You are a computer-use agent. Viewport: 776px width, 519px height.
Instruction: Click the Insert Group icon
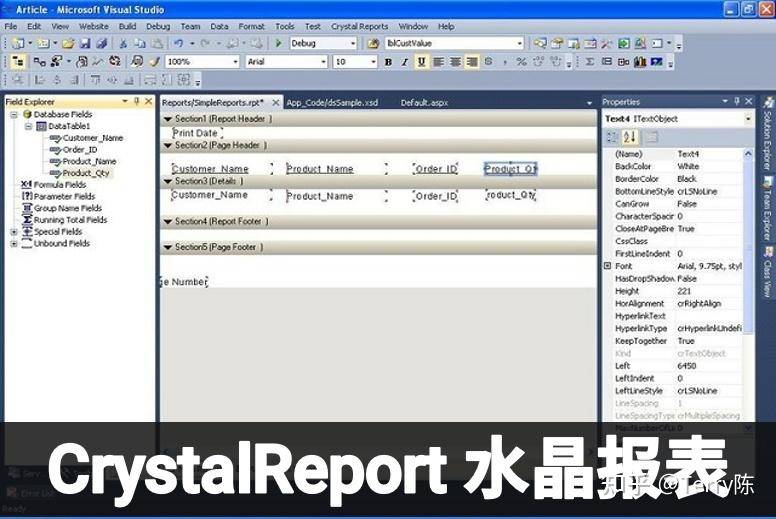click(x=607, y=62)
